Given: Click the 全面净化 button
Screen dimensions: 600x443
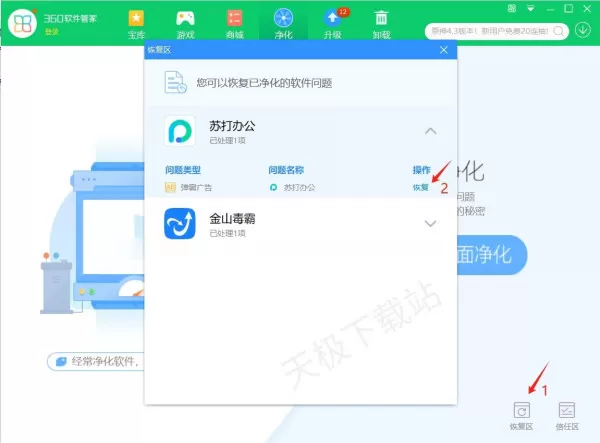Looking at the screenshot, I should point(492,255).
